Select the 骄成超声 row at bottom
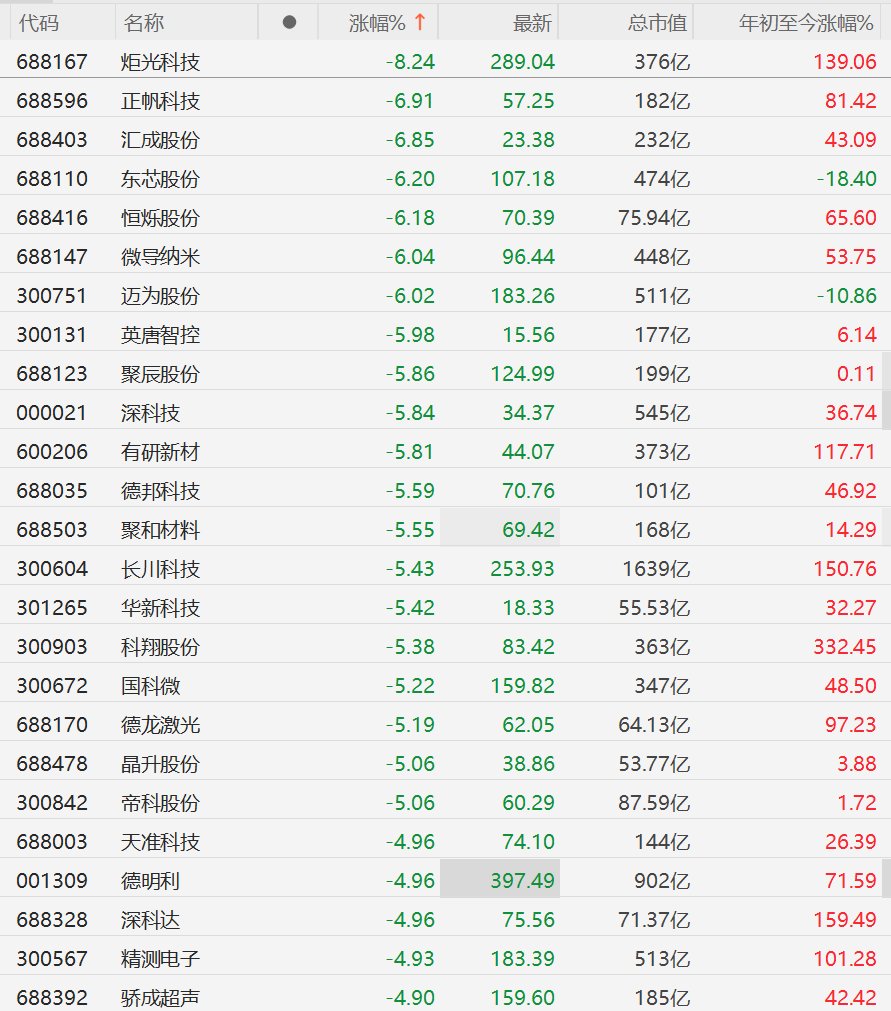This screenshot has height=1011, width=891. point(446,997)
